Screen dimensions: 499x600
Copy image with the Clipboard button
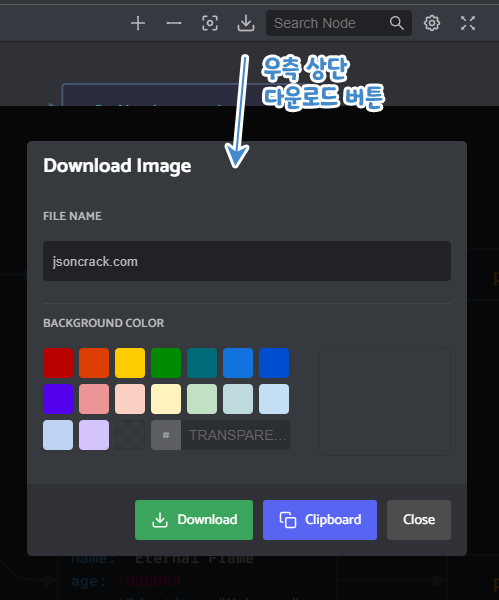pyautogui.click(x=320, y=520)
